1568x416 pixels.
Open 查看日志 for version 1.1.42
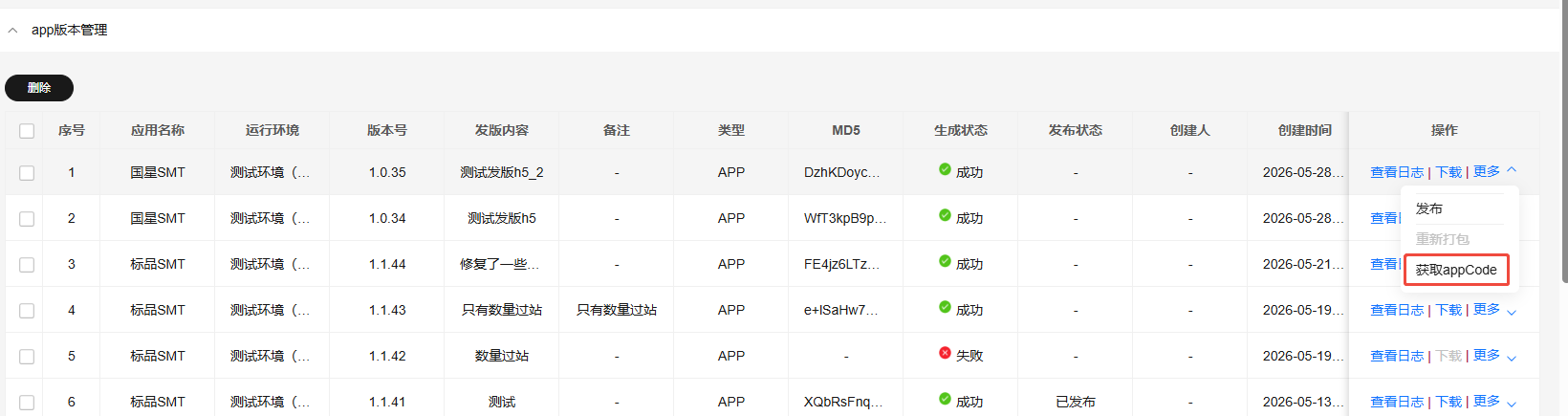[1397, 356]
